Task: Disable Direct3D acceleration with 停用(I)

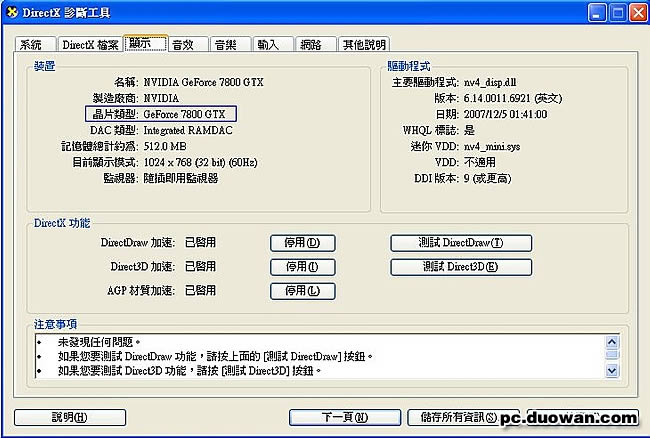Action: pyautogui.click(x=303, y=267)
